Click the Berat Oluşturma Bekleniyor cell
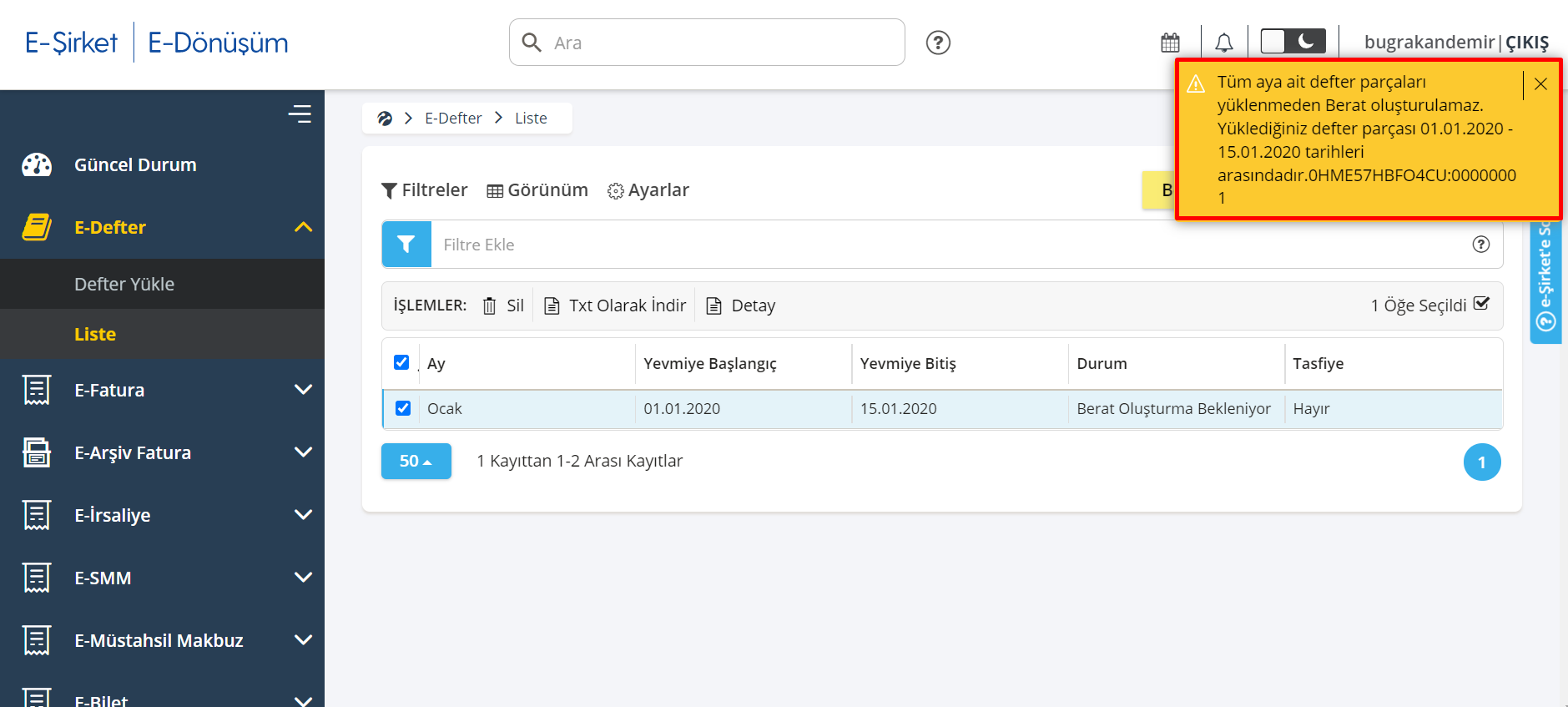1568x707 pixels. pos(1174,409)
